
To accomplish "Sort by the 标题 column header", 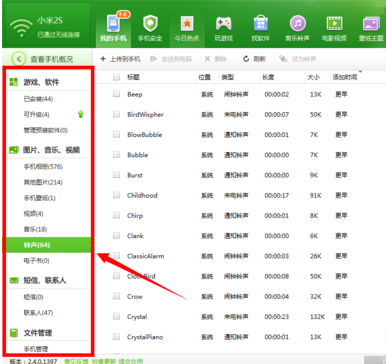I will coord(133,77).
